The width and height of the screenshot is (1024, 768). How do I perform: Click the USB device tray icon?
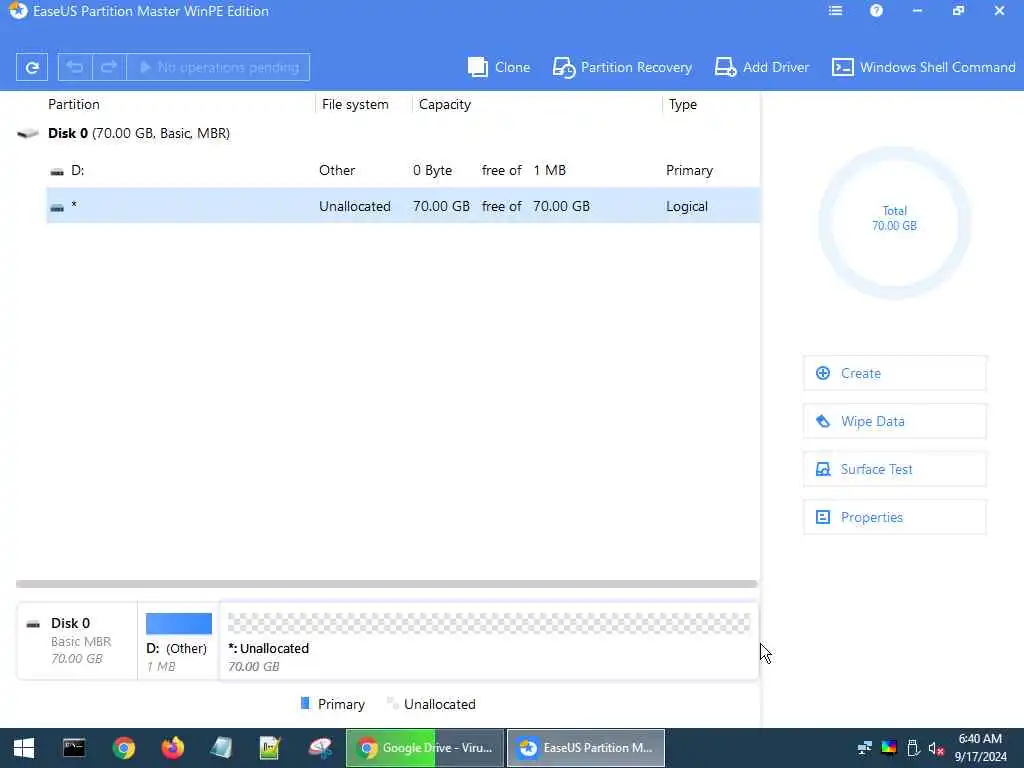pos(913,748)
